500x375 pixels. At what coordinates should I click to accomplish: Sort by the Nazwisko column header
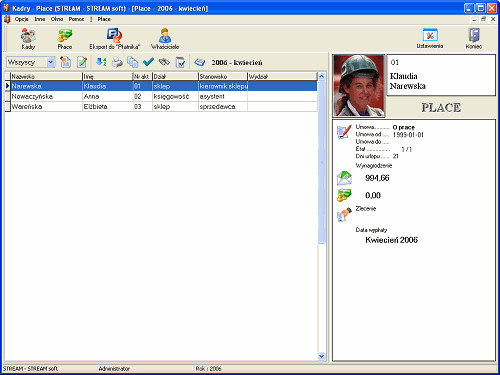pyautogui.click(x=46, y=76)
